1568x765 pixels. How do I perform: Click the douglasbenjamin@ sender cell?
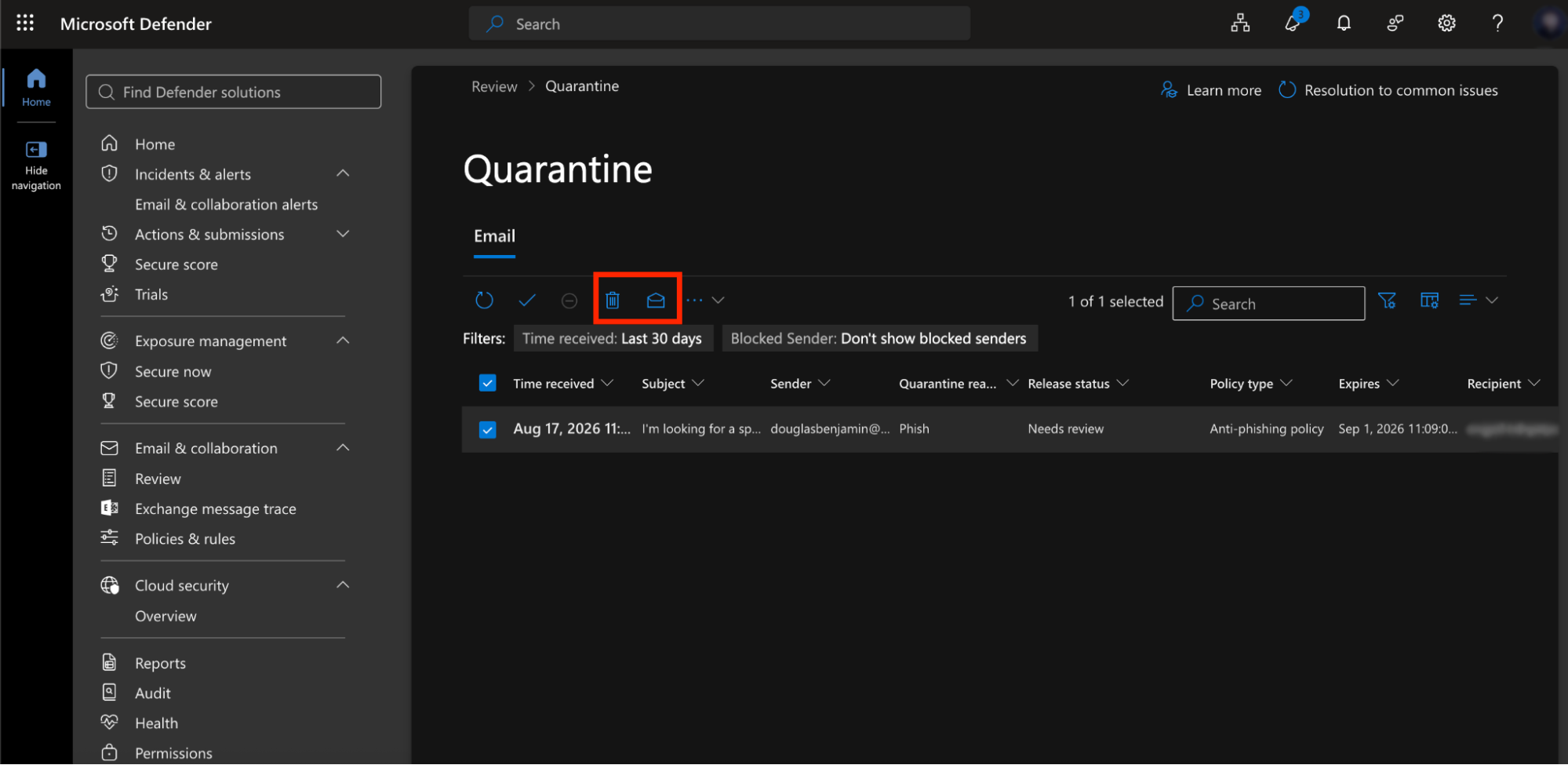tap(830, 429)
